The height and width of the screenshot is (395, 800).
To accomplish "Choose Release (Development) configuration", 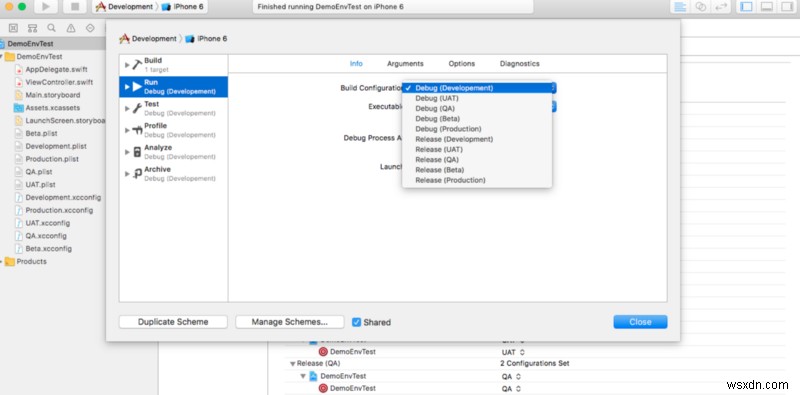I will [x=477, y=139].
